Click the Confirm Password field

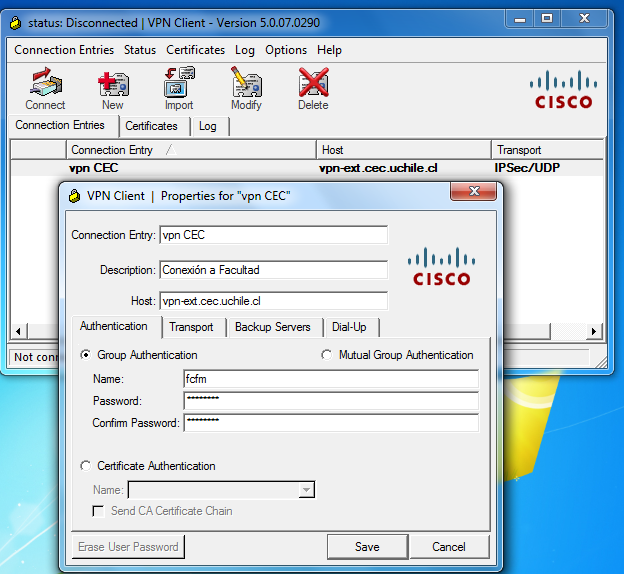[x=331, y=423]
